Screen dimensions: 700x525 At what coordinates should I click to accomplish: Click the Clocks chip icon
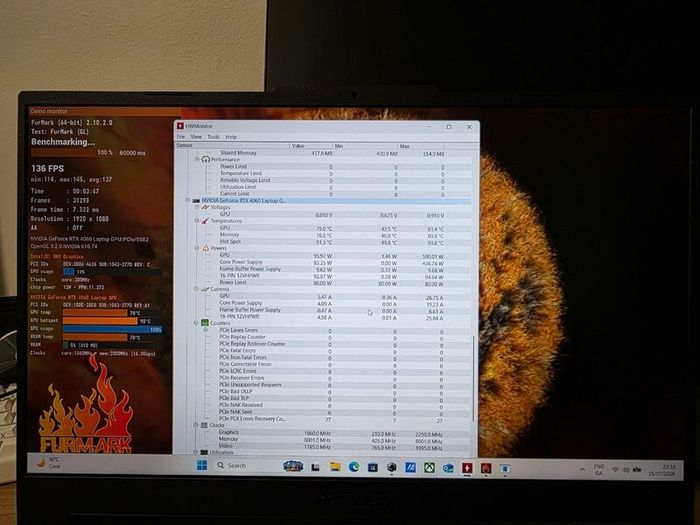pyautogui.click(x=204, y=425)
